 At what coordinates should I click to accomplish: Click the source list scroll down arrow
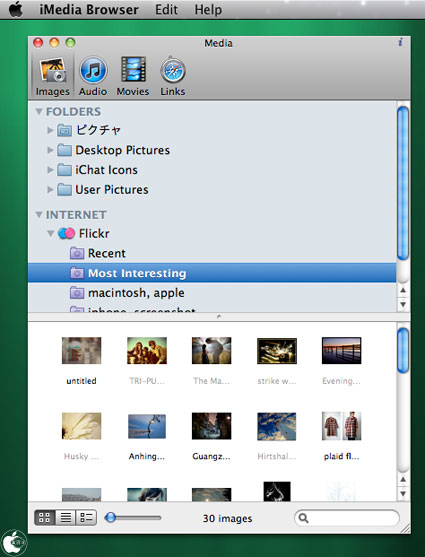pyautogui.click(x=403, y=304)
